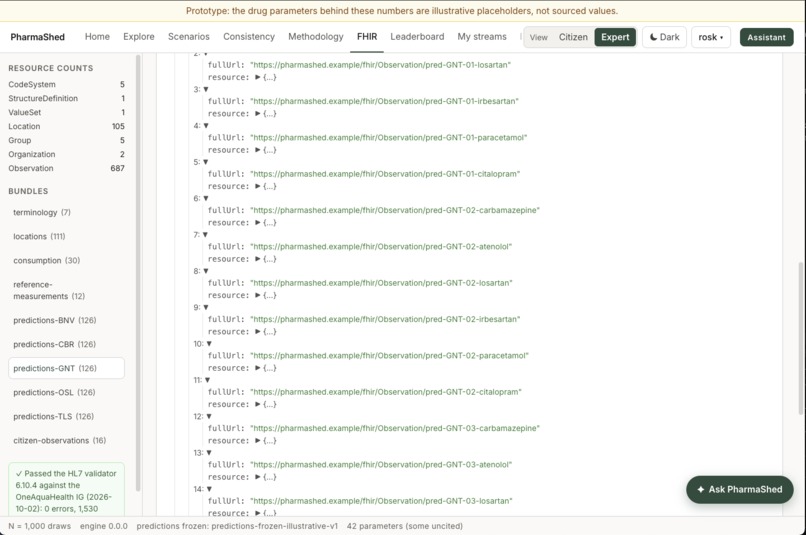Collapse entry 14 disclosure triangle
Screen dimensions: 806x535
click(x=209, y=489)
